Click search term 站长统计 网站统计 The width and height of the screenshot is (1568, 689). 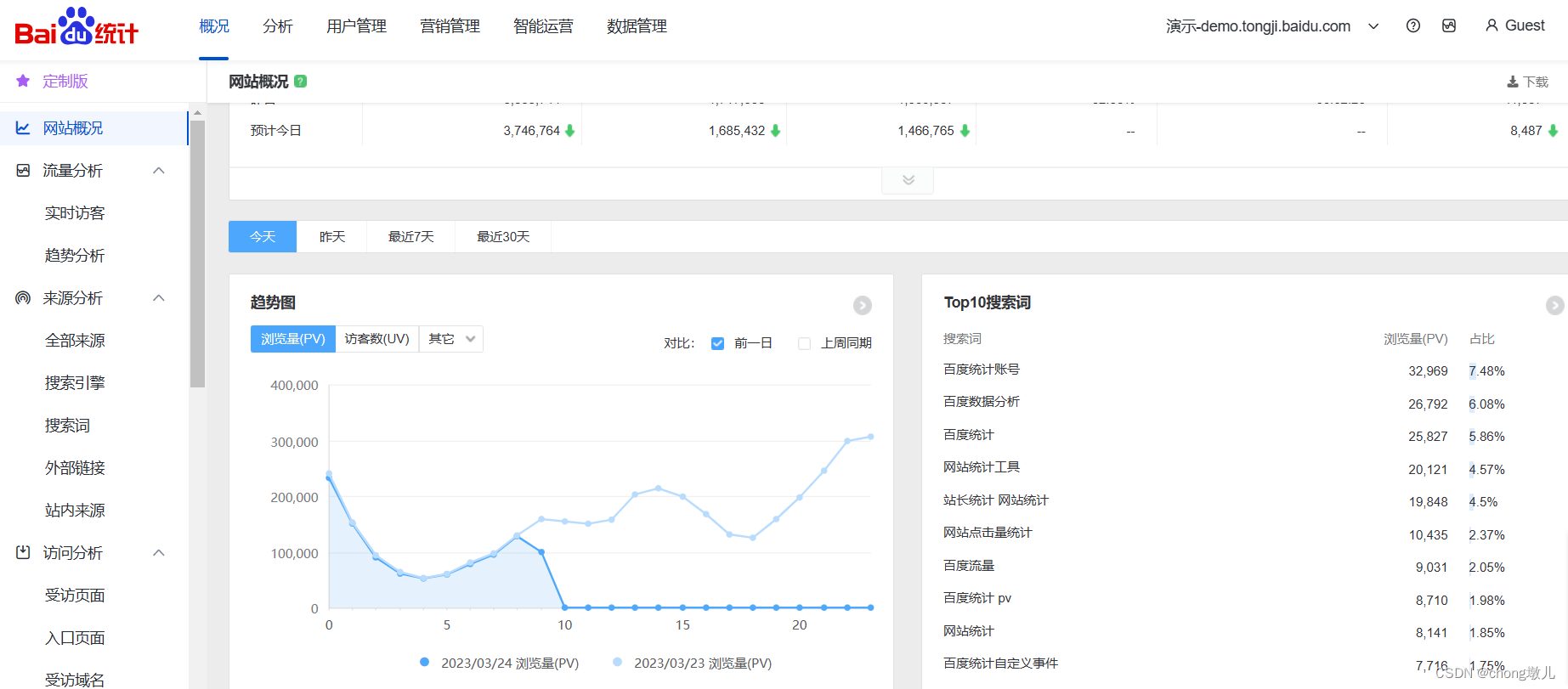[996, 500]
